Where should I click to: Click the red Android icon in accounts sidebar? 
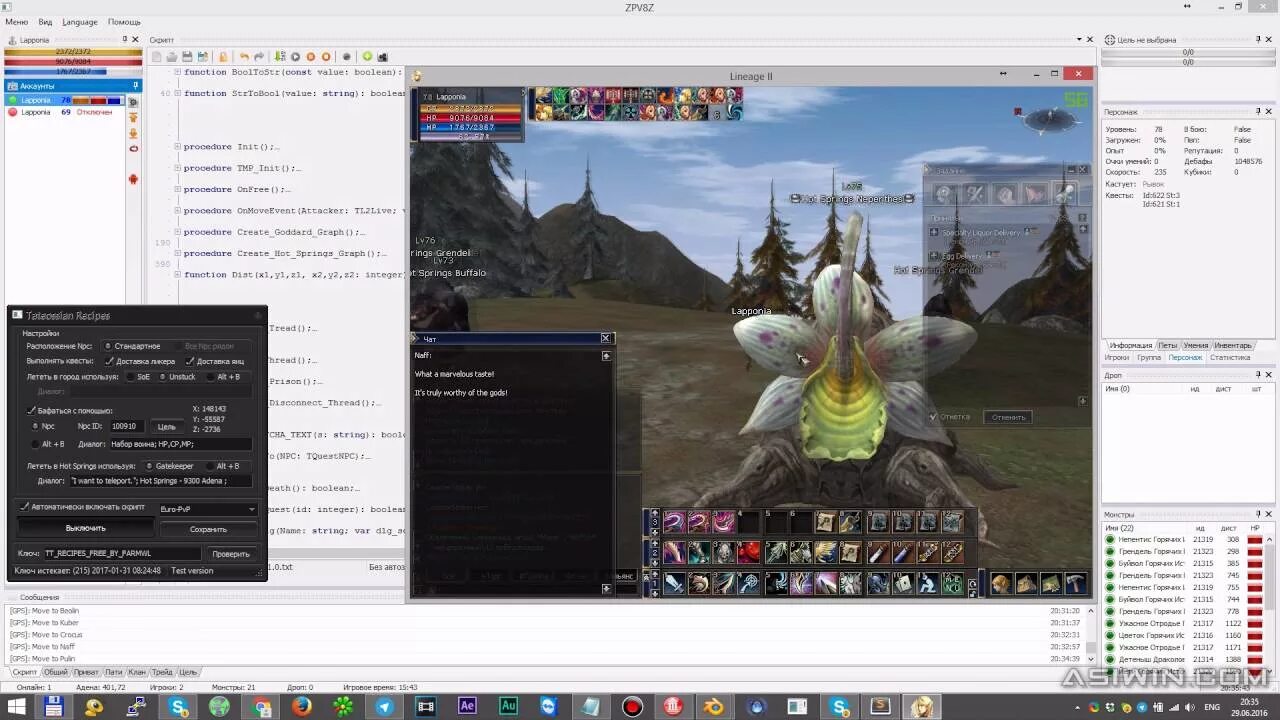[133, 179]
